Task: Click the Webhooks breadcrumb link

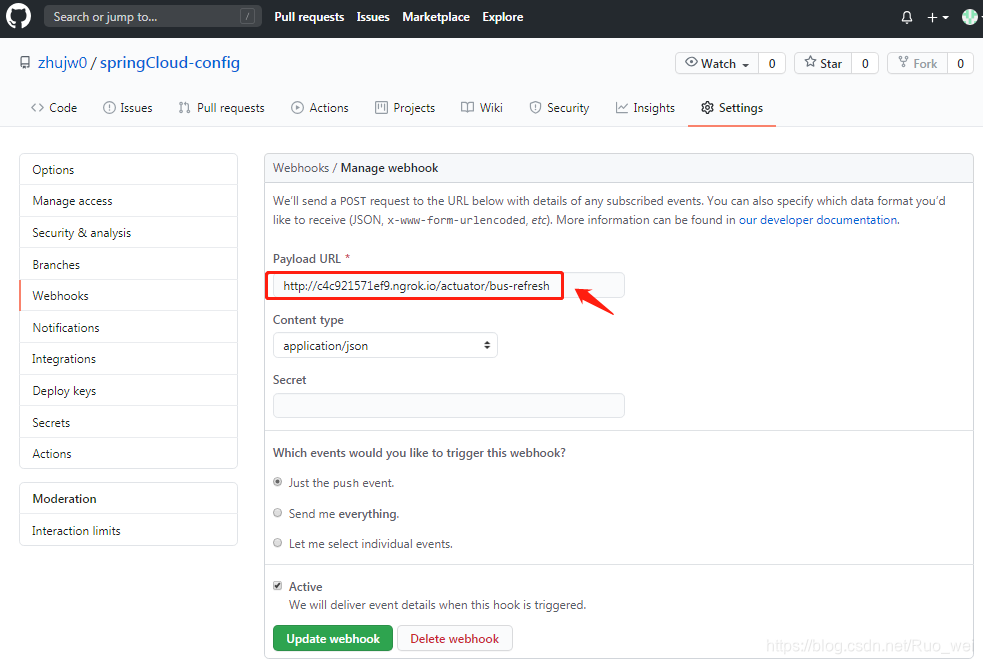Action: [301, 168]
